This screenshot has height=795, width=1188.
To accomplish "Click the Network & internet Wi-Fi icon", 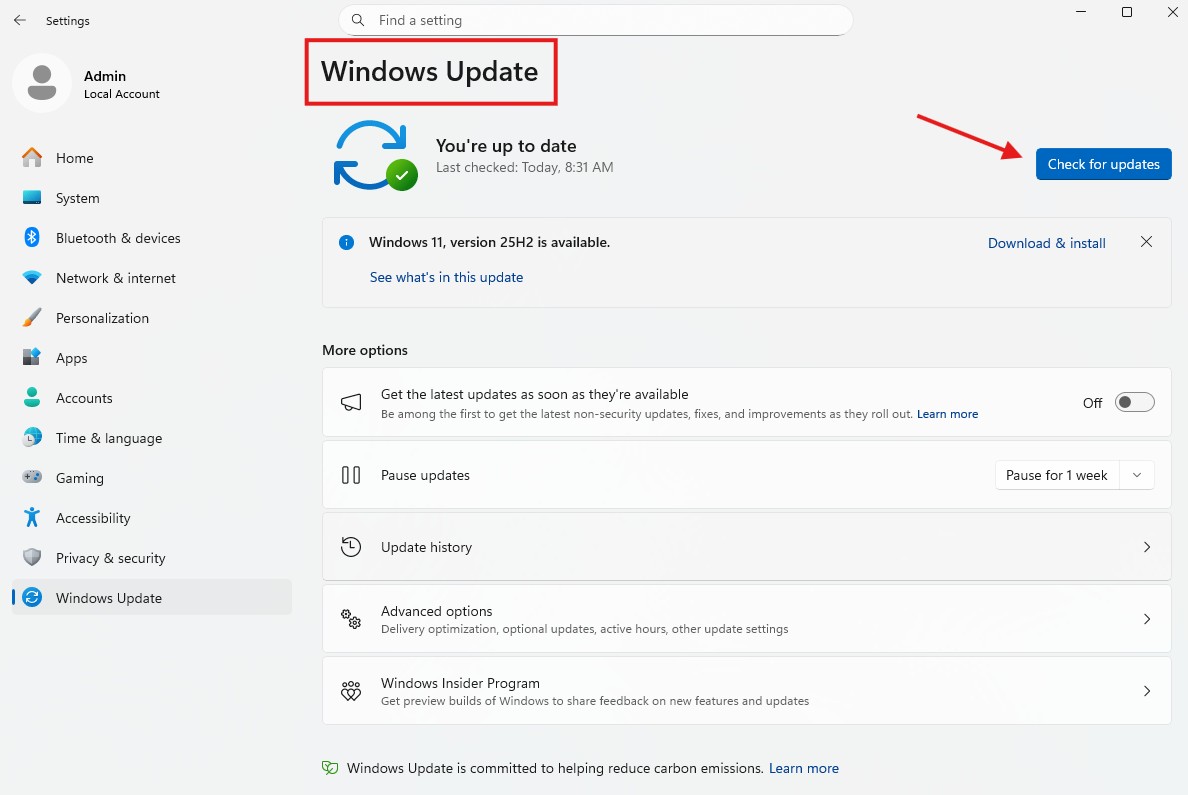I will tap(32, 278).
